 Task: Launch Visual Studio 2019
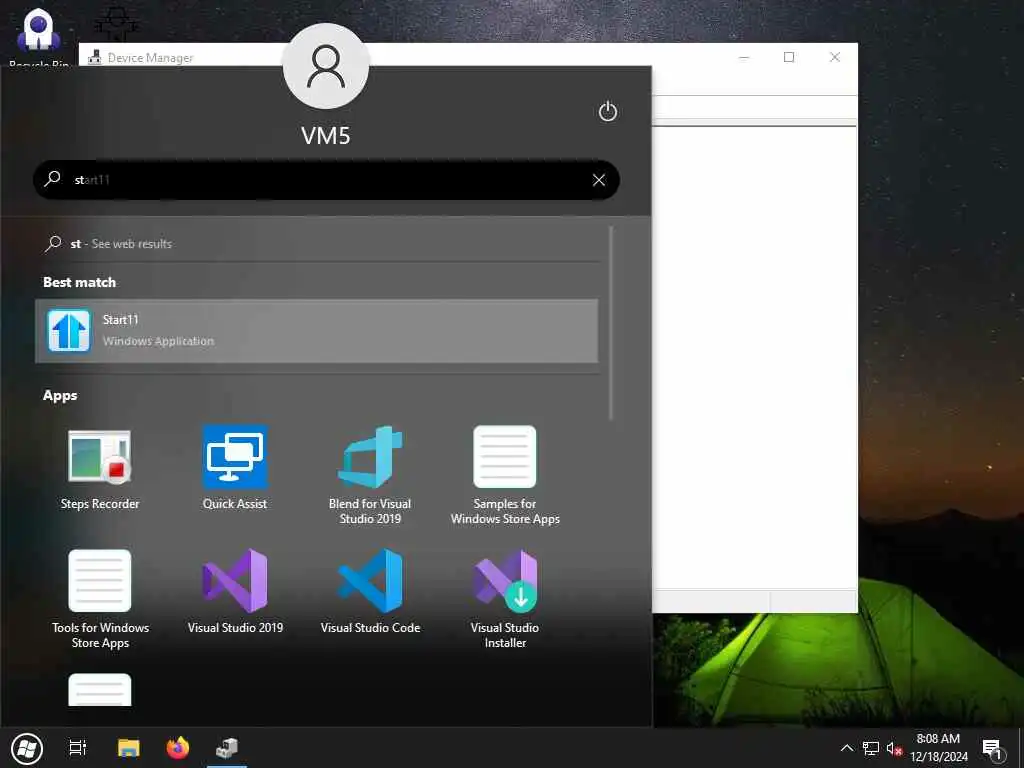click(x=235, y=592)
